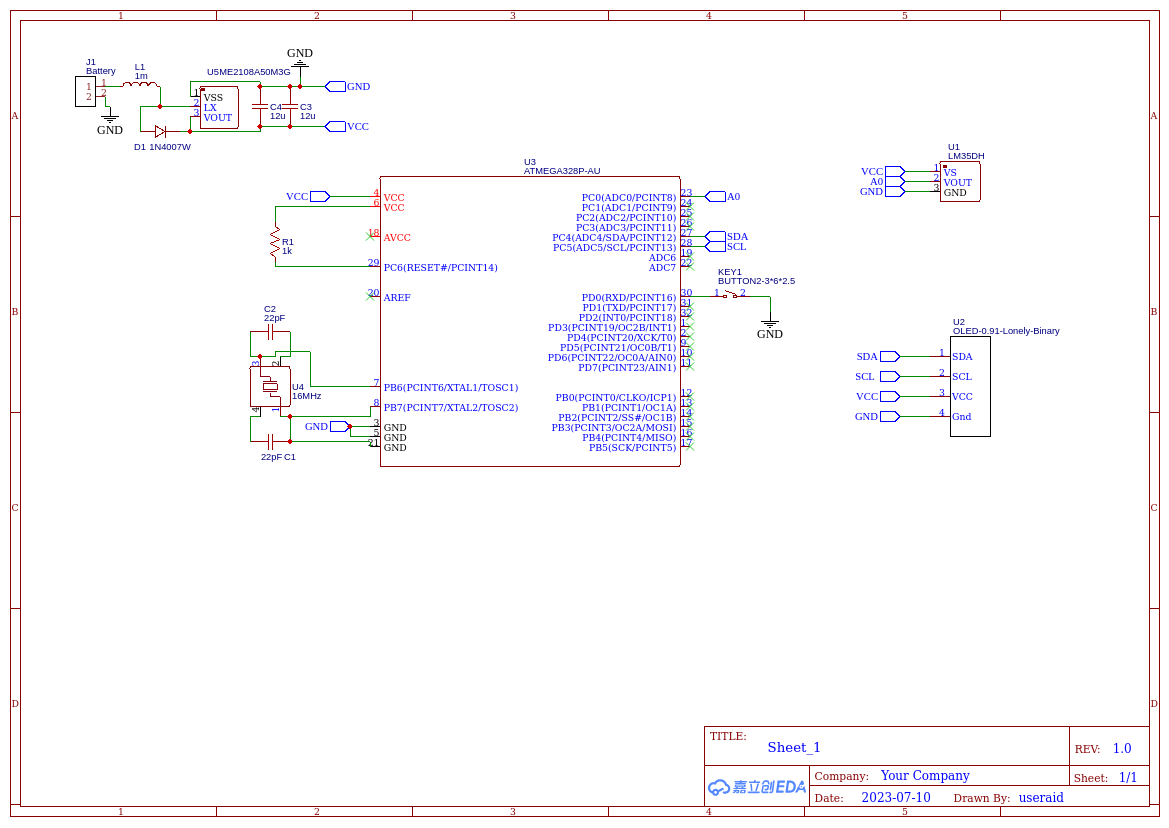Select the D1 1N4007W diode symbol
Screen dimensions: 1169x828
click(x=160, y=132)
